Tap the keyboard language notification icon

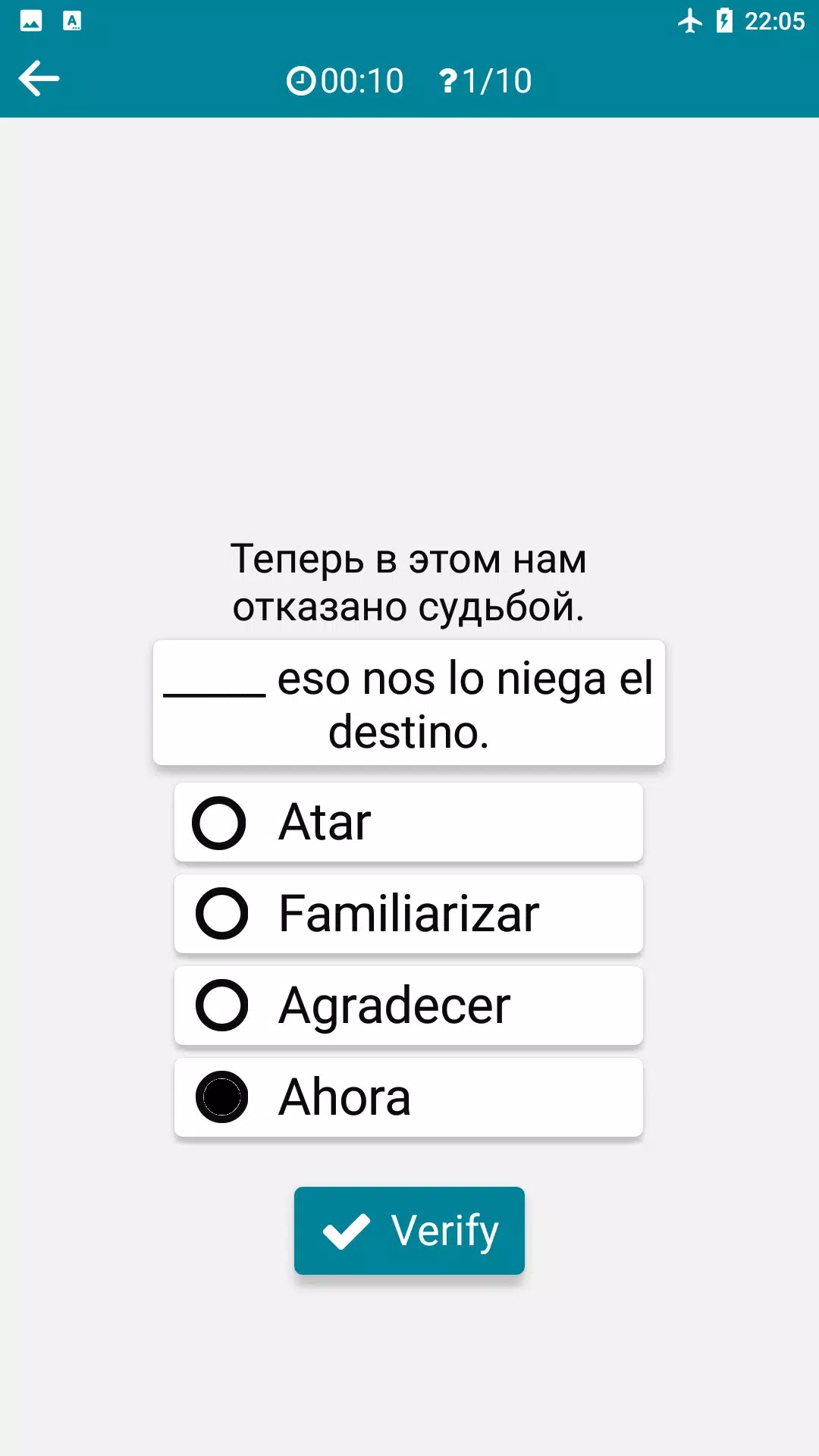(72, 21)
